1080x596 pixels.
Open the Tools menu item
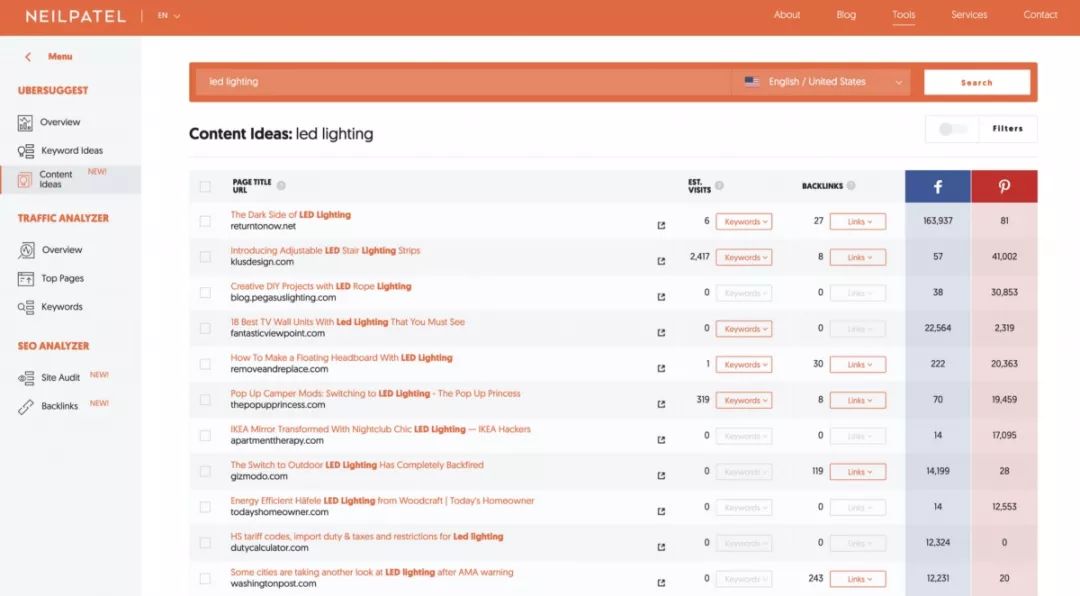point(904,14)
